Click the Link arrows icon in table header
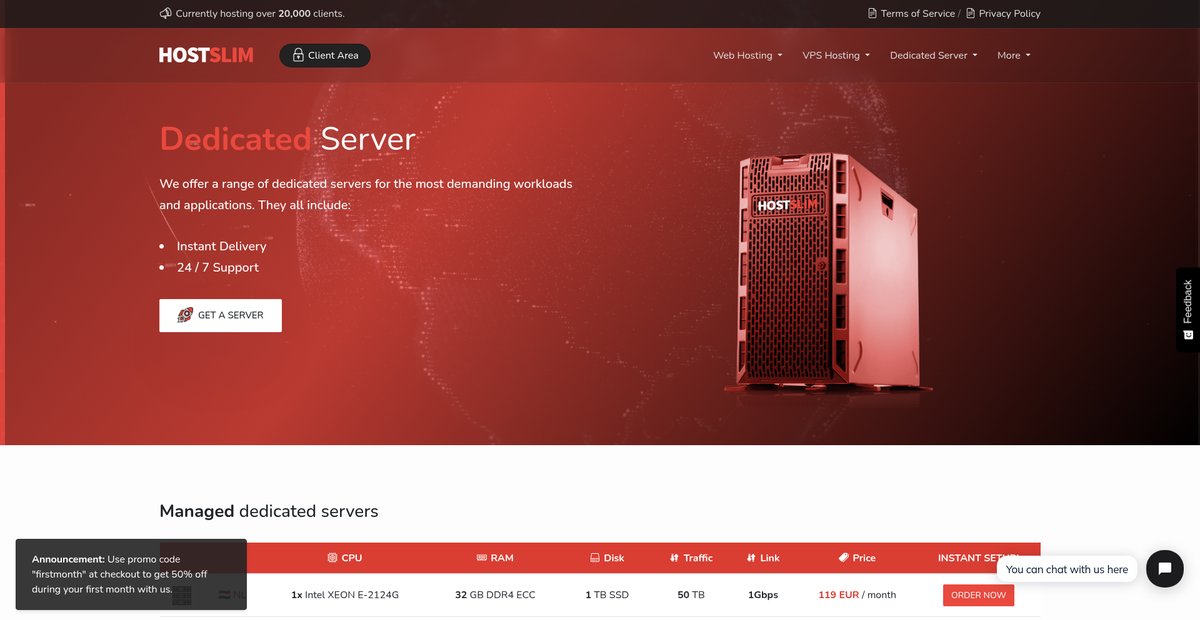Viewport: 1200px width, 620px height. (751, 558)
